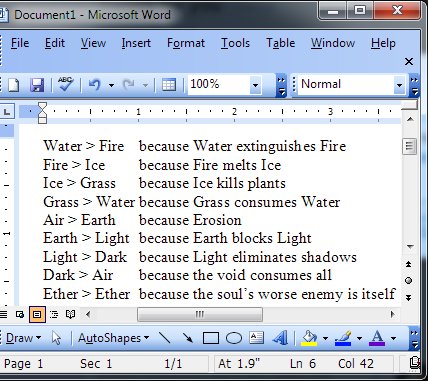Open Font Color dropdown arrow

point(393,338)
